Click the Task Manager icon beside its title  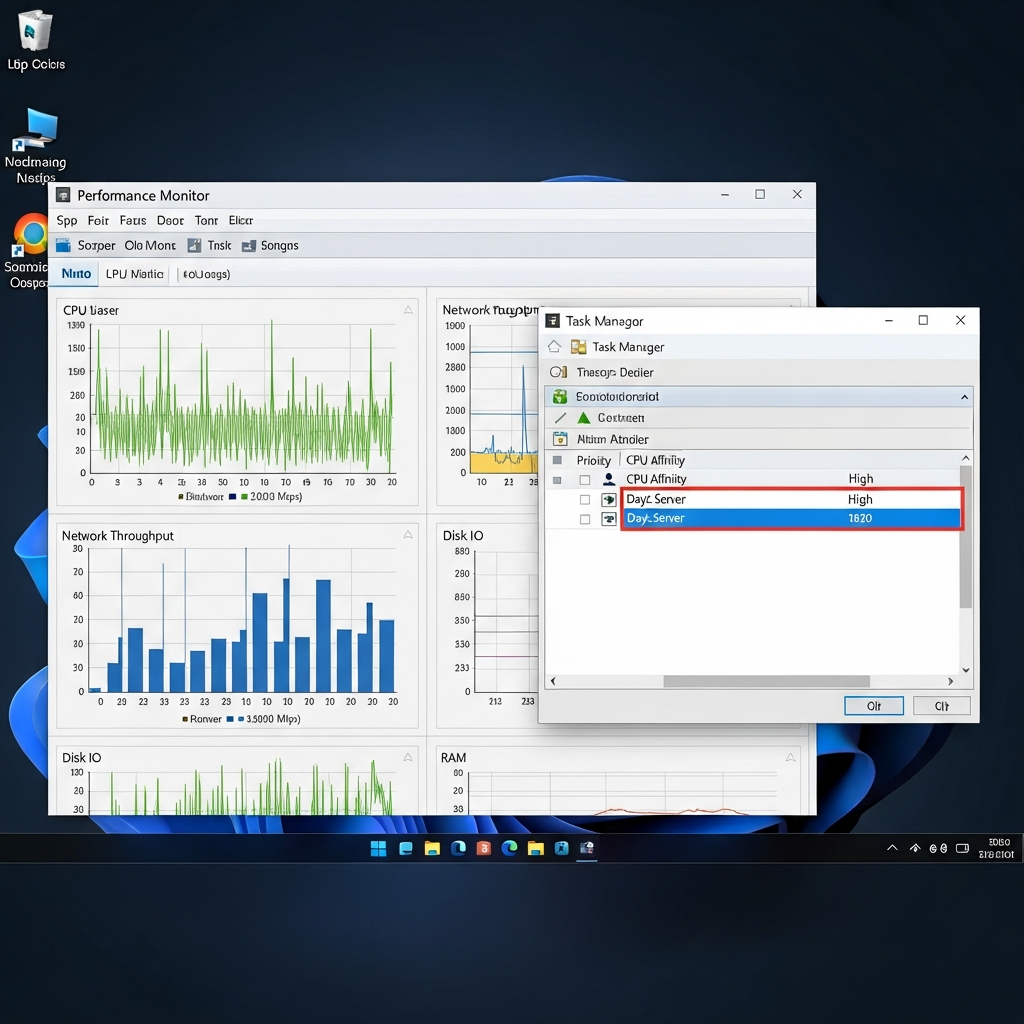point(578,347)
